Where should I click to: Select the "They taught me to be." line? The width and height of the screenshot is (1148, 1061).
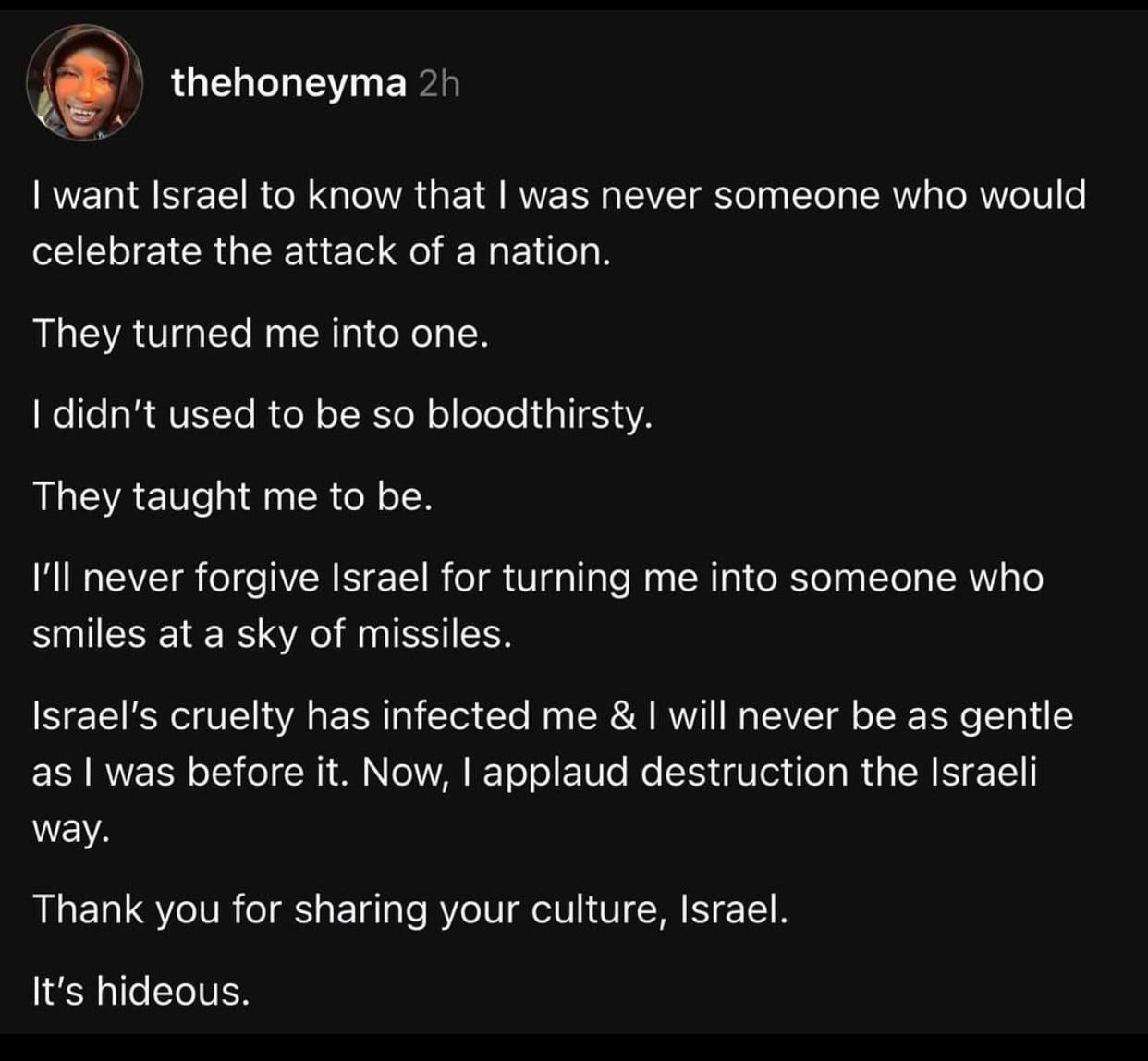(x=232, y=497)
